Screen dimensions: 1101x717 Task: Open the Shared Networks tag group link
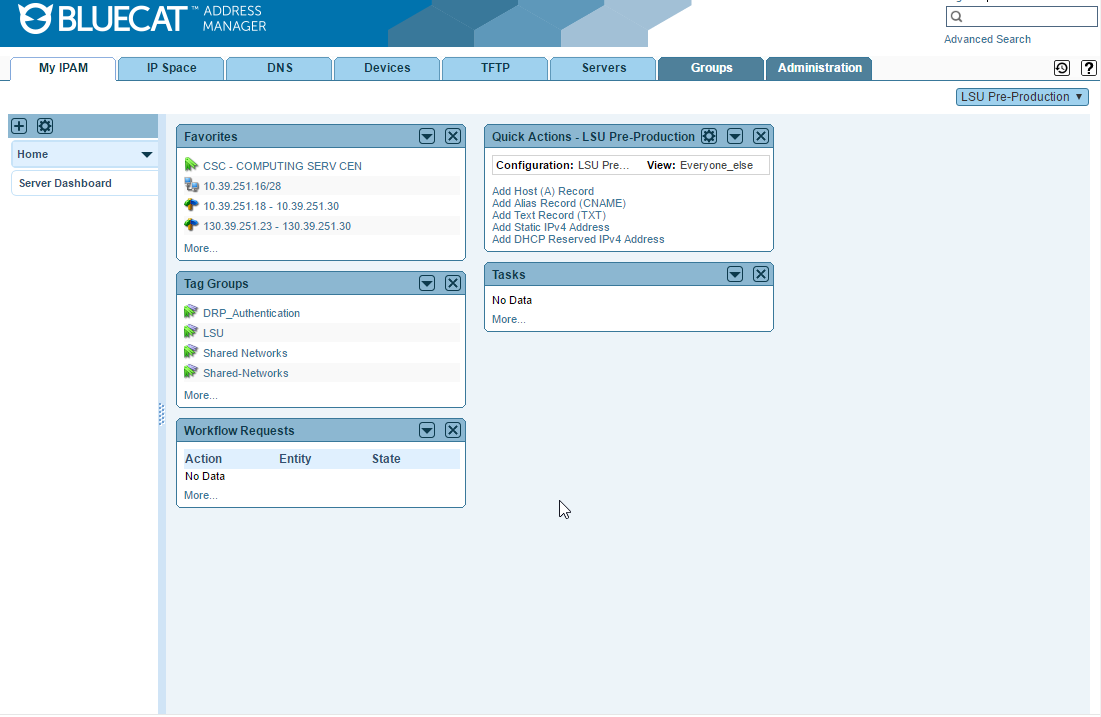point(245,353)
